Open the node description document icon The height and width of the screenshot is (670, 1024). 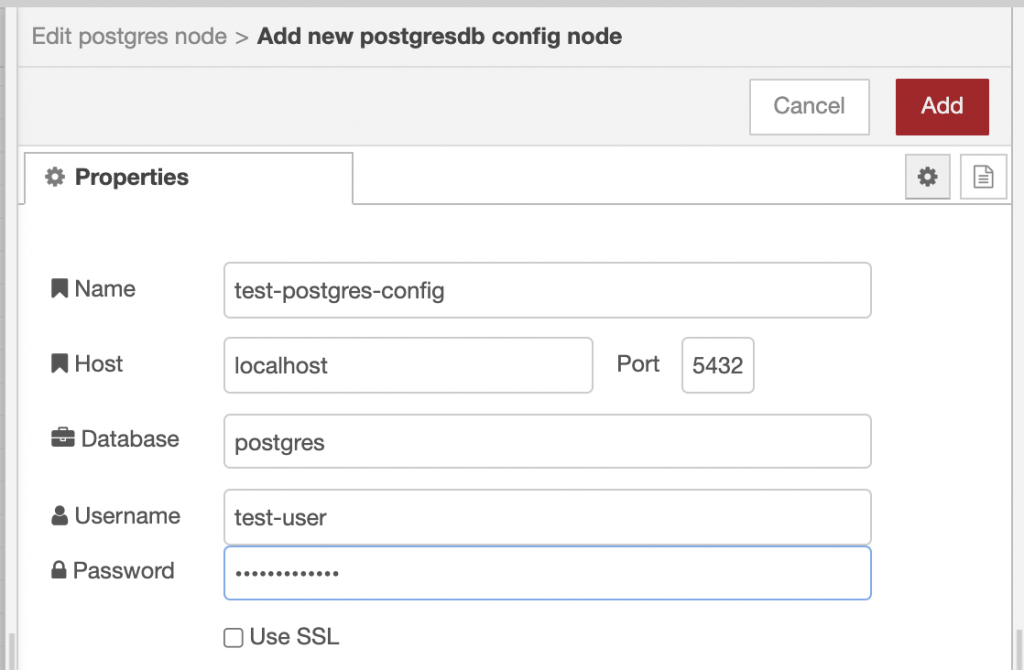(x=983, y=177)
